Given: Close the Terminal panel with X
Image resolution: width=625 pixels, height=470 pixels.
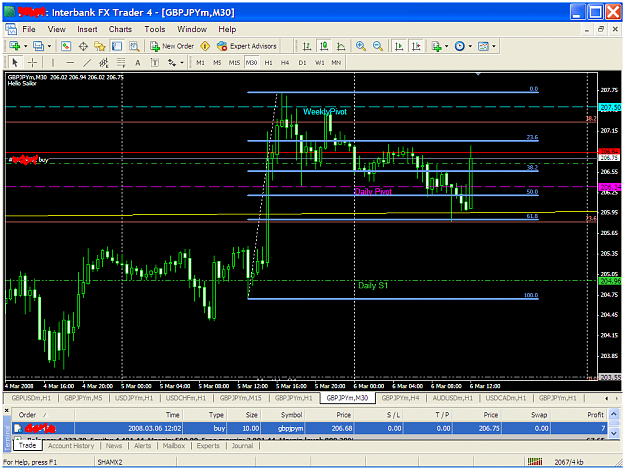Looking at the screenshot, I should [x=6, y=410].
